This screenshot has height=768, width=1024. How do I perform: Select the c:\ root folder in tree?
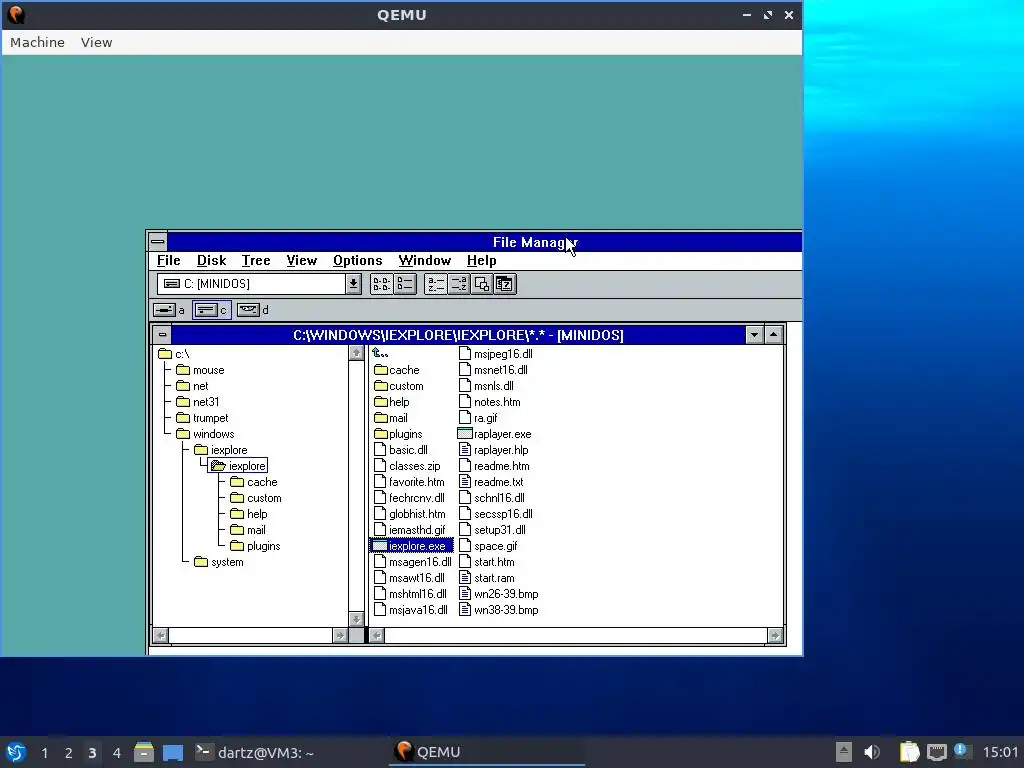tap(174, 354)
